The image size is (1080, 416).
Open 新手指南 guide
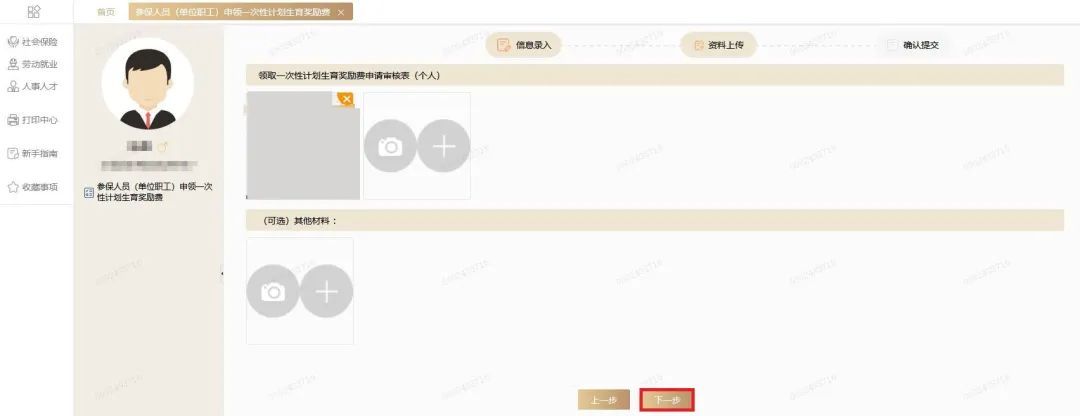click(32, 154)
